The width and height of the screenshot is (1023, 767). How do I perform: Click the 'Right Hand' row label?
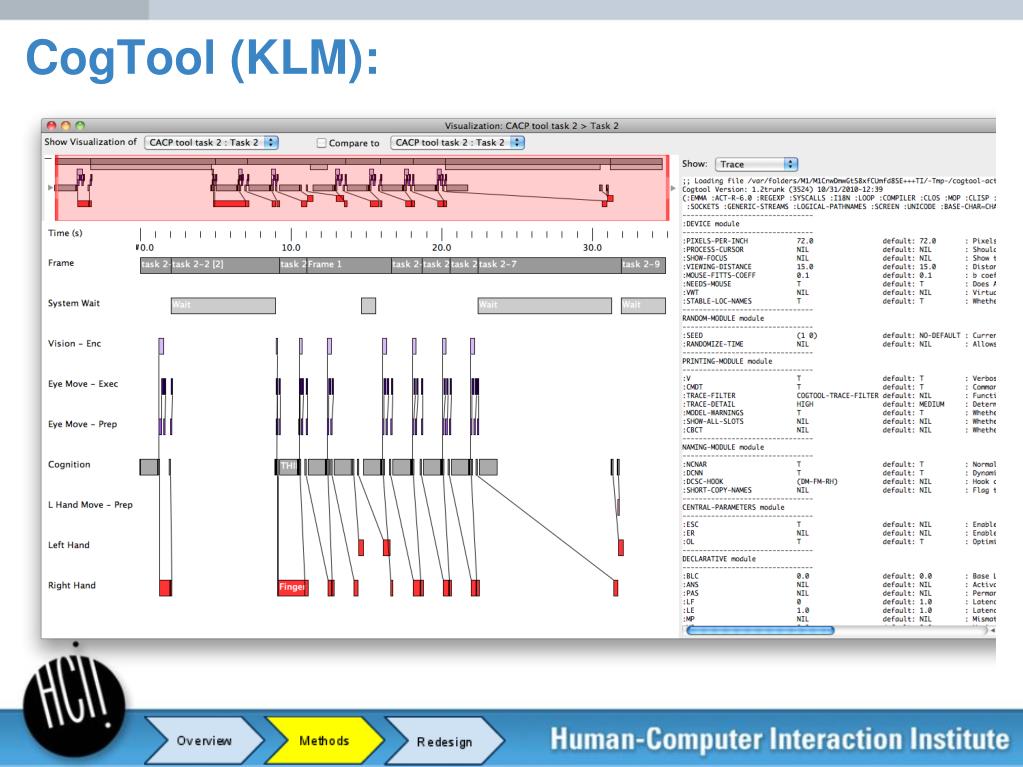[72, 586]
